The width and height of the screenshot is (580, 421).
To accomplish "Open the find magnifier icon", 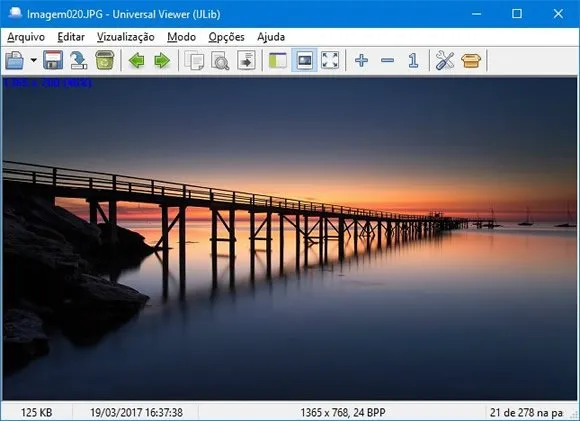I will 220,60.
